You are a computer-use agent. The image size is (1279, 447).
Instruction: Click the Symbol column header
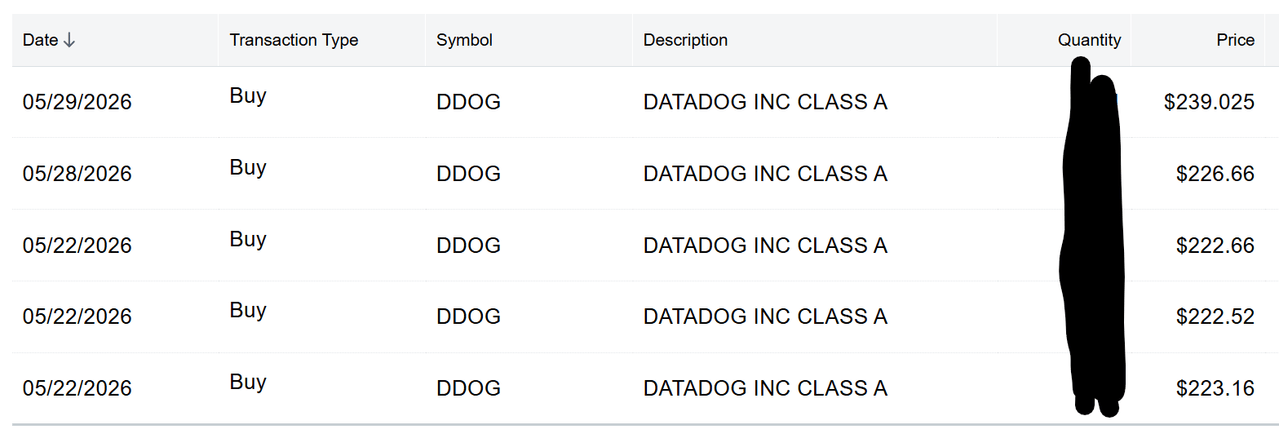coord(465,40)
